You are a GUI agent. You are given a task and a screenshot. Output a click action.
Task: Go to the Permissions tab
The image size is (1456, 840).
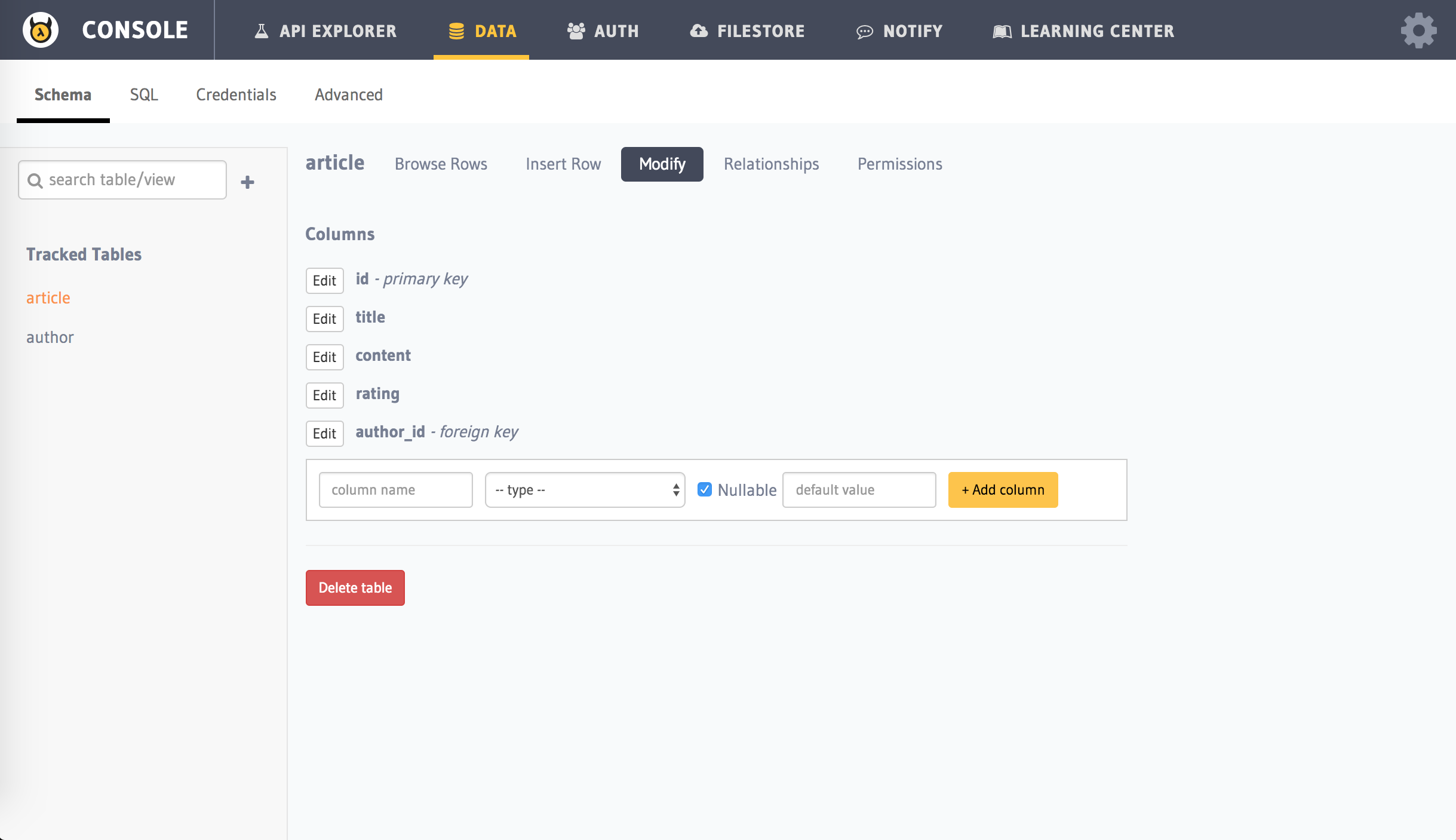(x=899, y=164)
